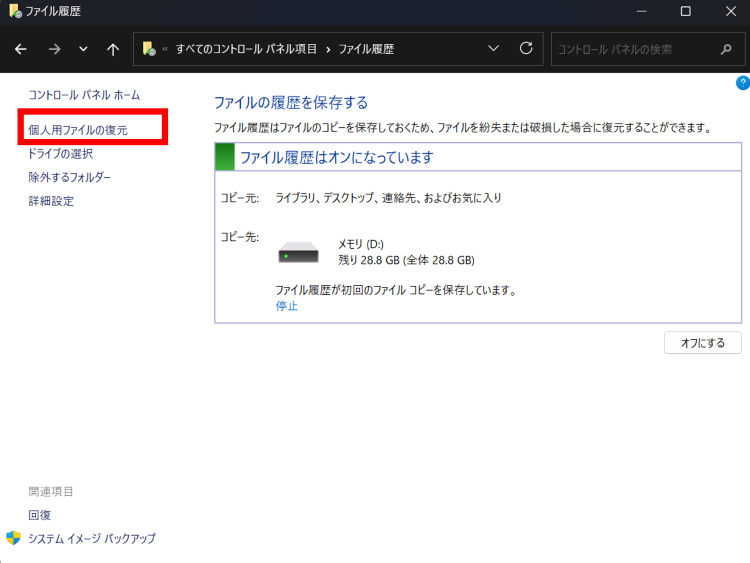
Task: Click the search magnifier icon
Action: click(727, 48)
